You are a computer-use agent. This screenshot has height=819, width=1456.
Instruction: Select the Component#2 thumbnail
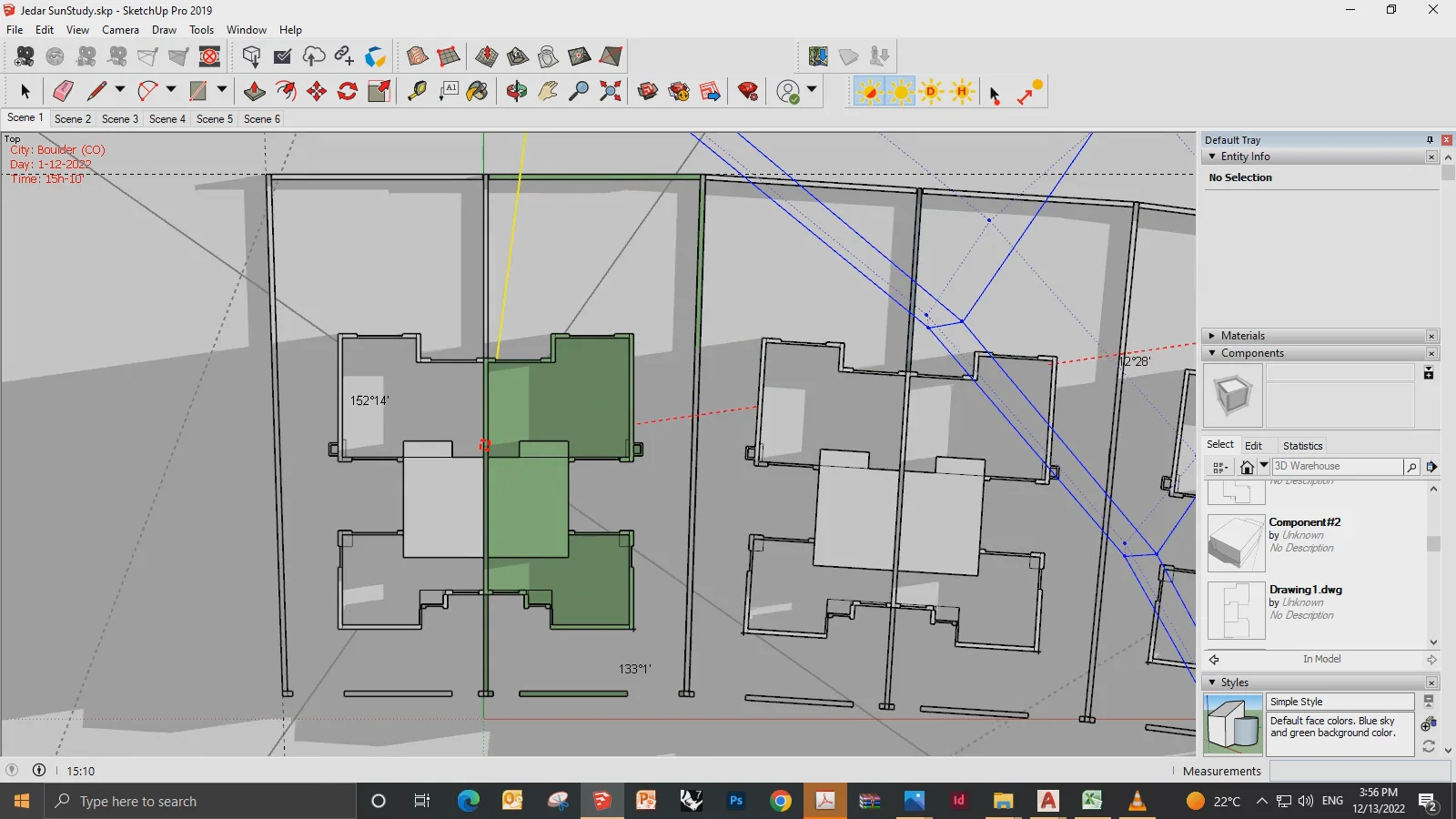[1236, 543]
